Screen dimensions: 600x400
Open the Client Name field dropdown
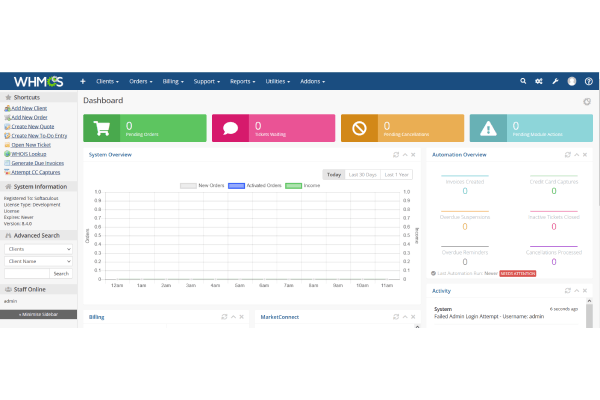[x=38, y=261]
